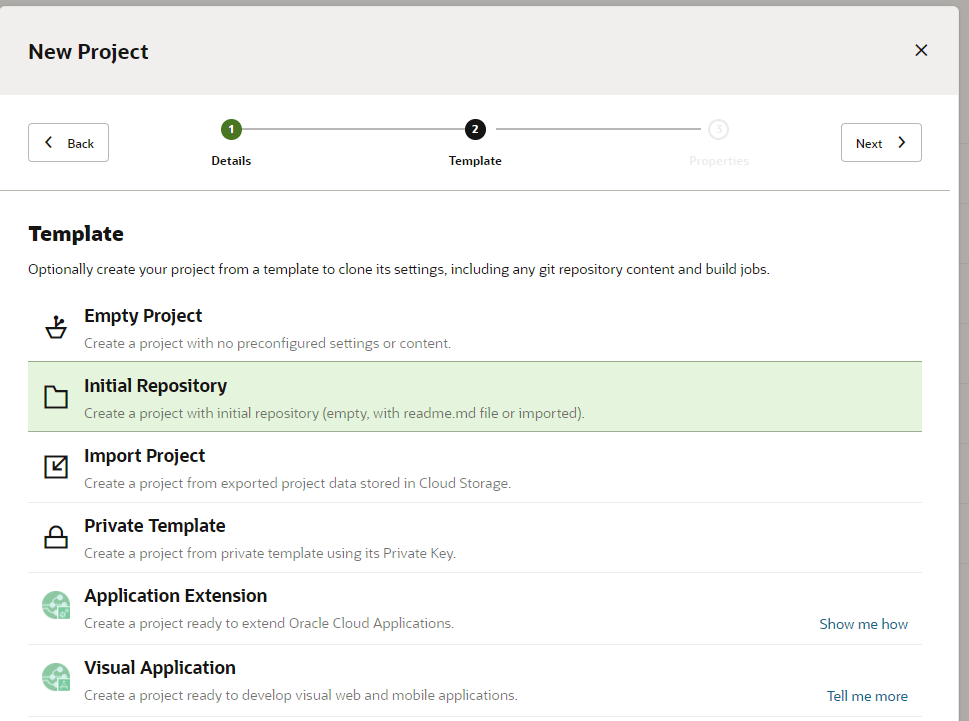Click the Application Extension green icon
Viewport: 969px width, 721px height.
pos(56,607)
